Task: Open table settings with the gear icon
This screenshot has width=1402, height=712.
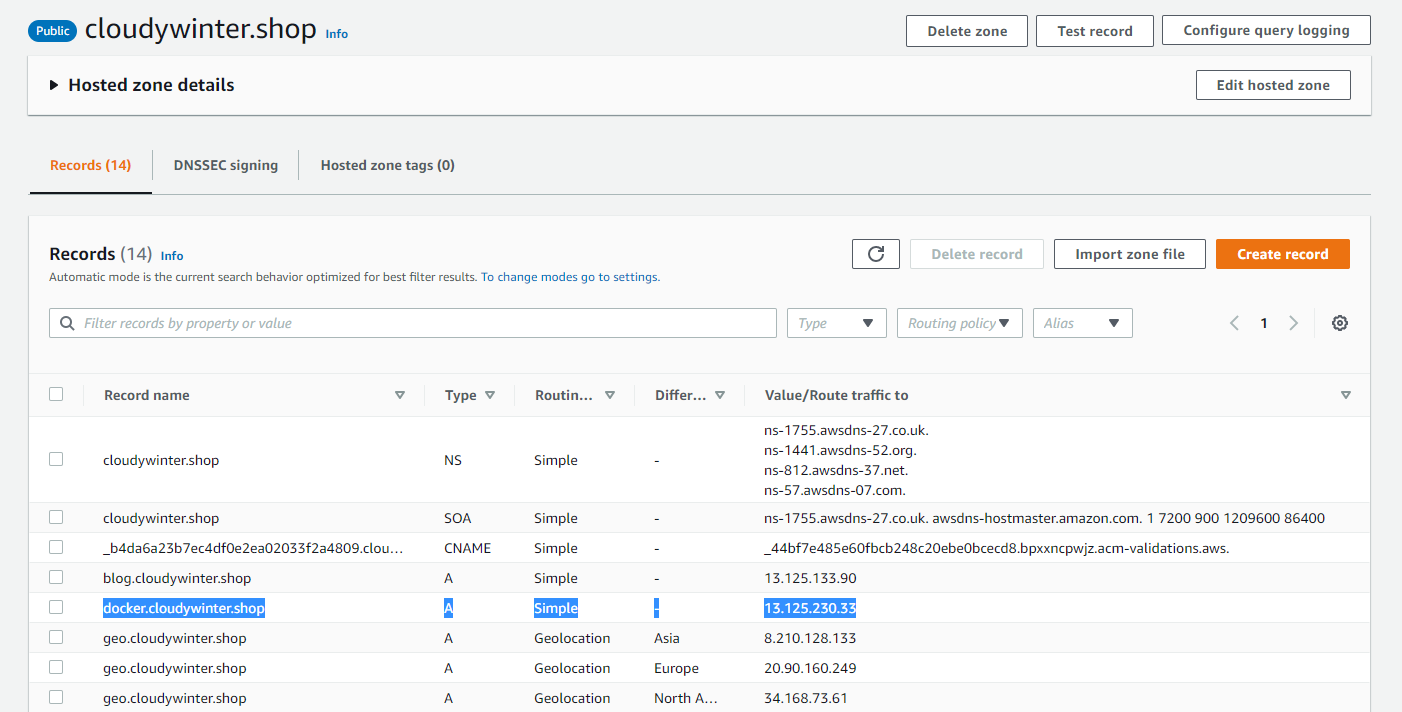Action: (x=1340, y=323)
